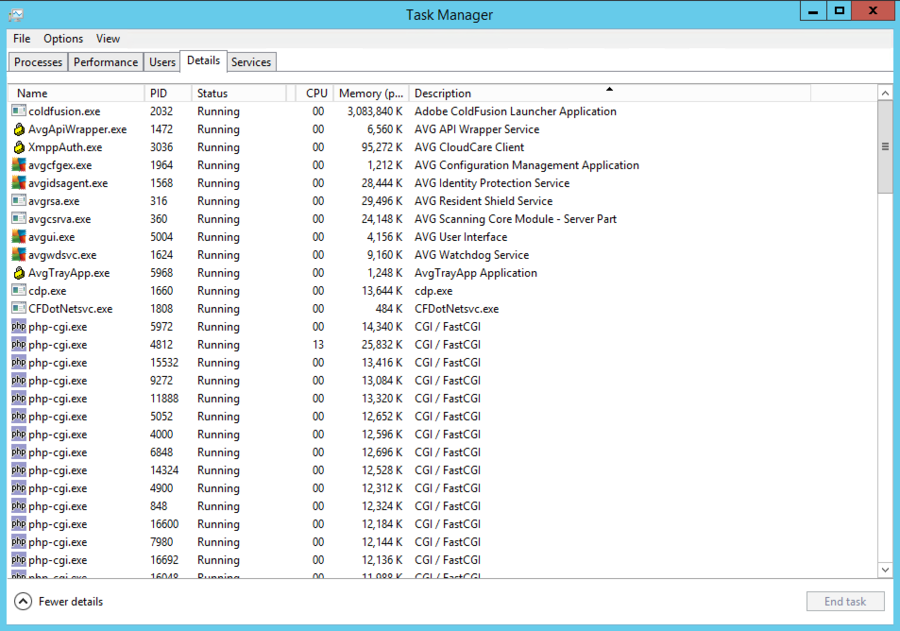Screen dimensions: 900x631
Task: Click the AvgApiWrapper.exe process icon
Action: click(18, 129)
